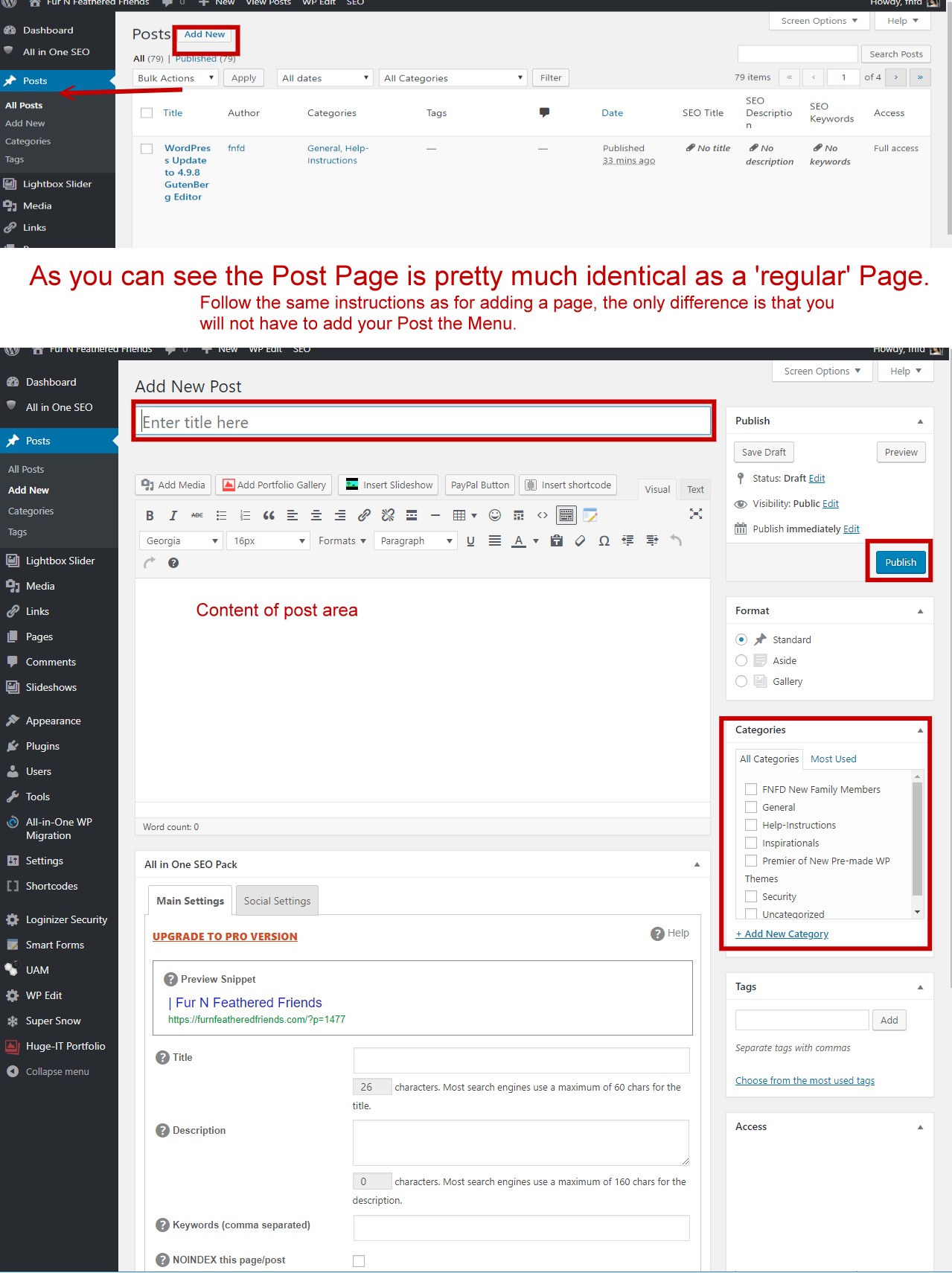Toggle the toolbar toggle (kitchen sink) icon
Viewport: 952px width, 1273px height.
coord(566,515)
